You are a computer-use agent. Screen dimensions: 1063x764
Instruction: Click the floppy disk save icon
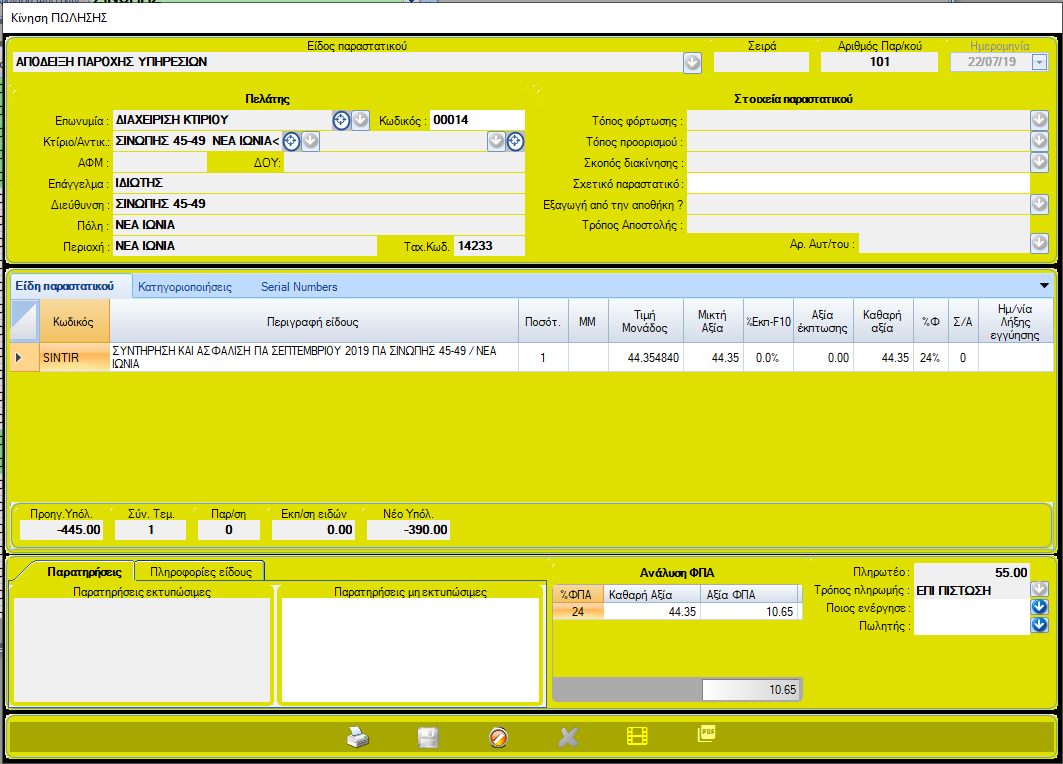428,738
